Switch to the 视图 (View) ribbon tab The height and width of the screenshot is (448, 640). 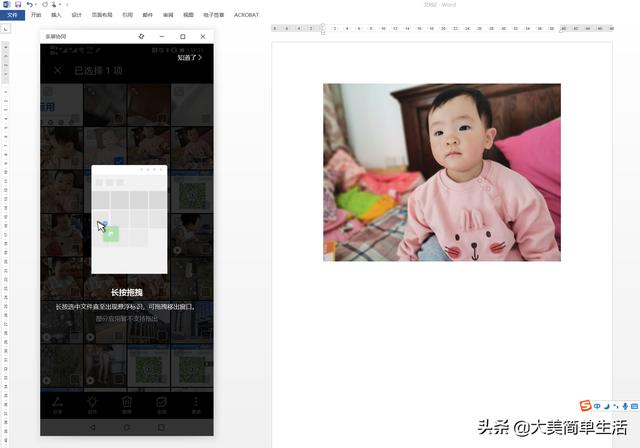pyautogui.click(x=188, y=15)
